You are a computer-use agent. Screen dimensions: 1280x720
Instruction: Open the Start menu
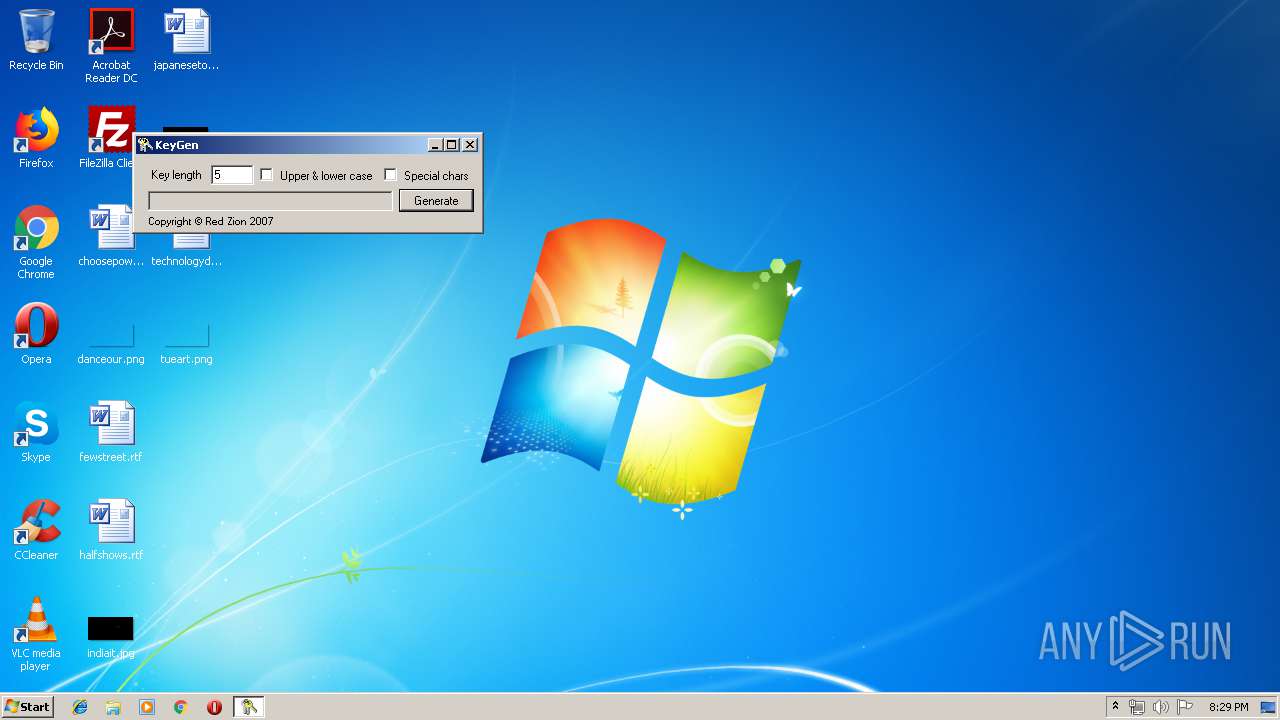(28, 707)
